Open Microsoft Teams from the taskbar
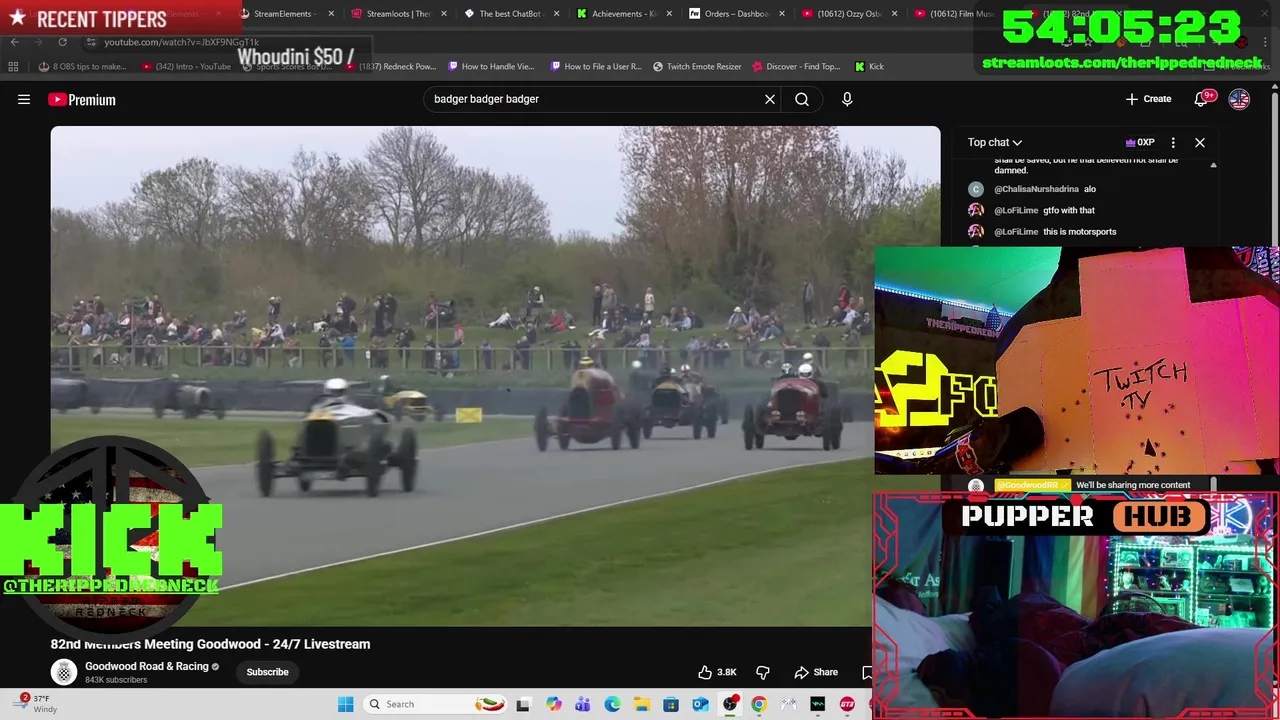Image resolution: width=1280 pixels, height=720 pixels. coord(582,704)
